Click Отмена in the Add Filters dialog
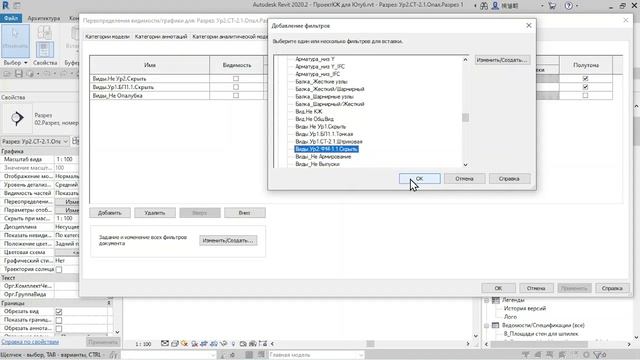Screen dimensions: 640x360 (x=464, y=179)
